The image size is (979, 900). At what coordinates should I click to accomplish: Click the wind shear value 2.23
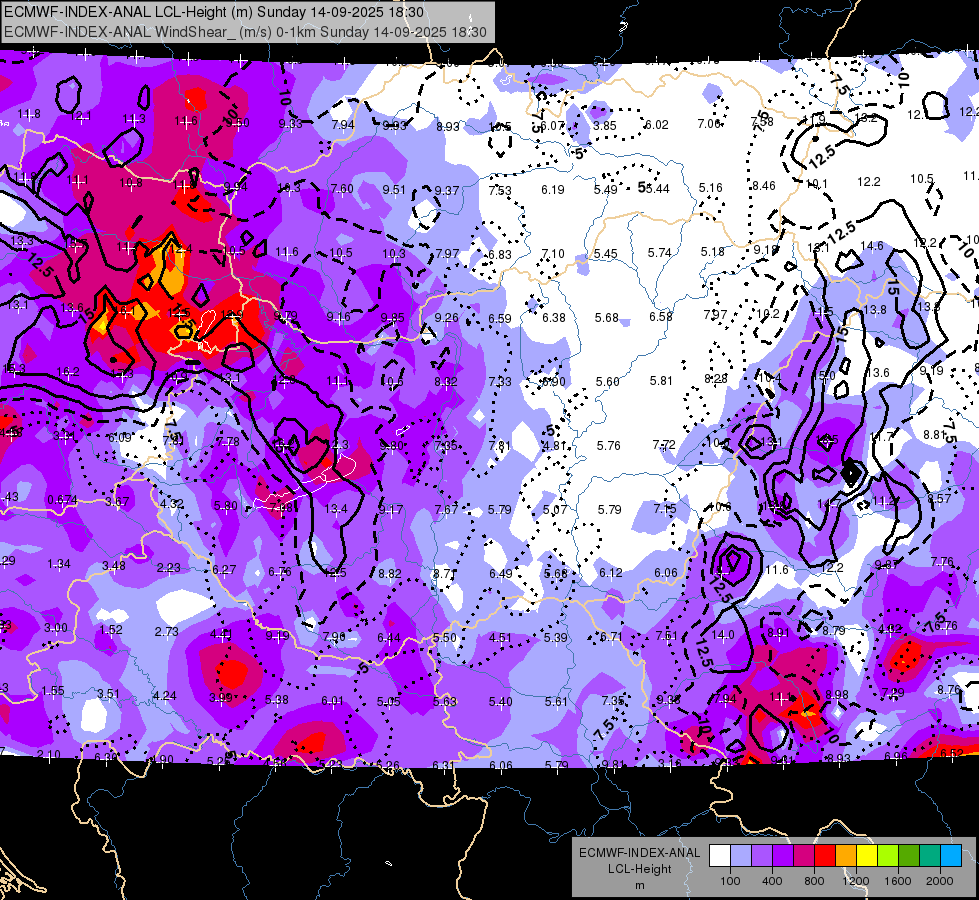tap(169, 568)
